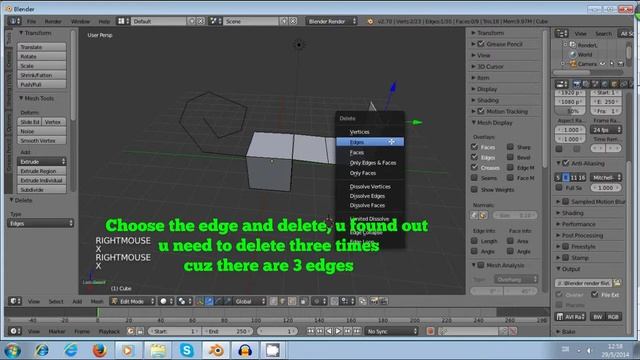Click the Translate button
The image size is (640, 360).
(41, 47)
